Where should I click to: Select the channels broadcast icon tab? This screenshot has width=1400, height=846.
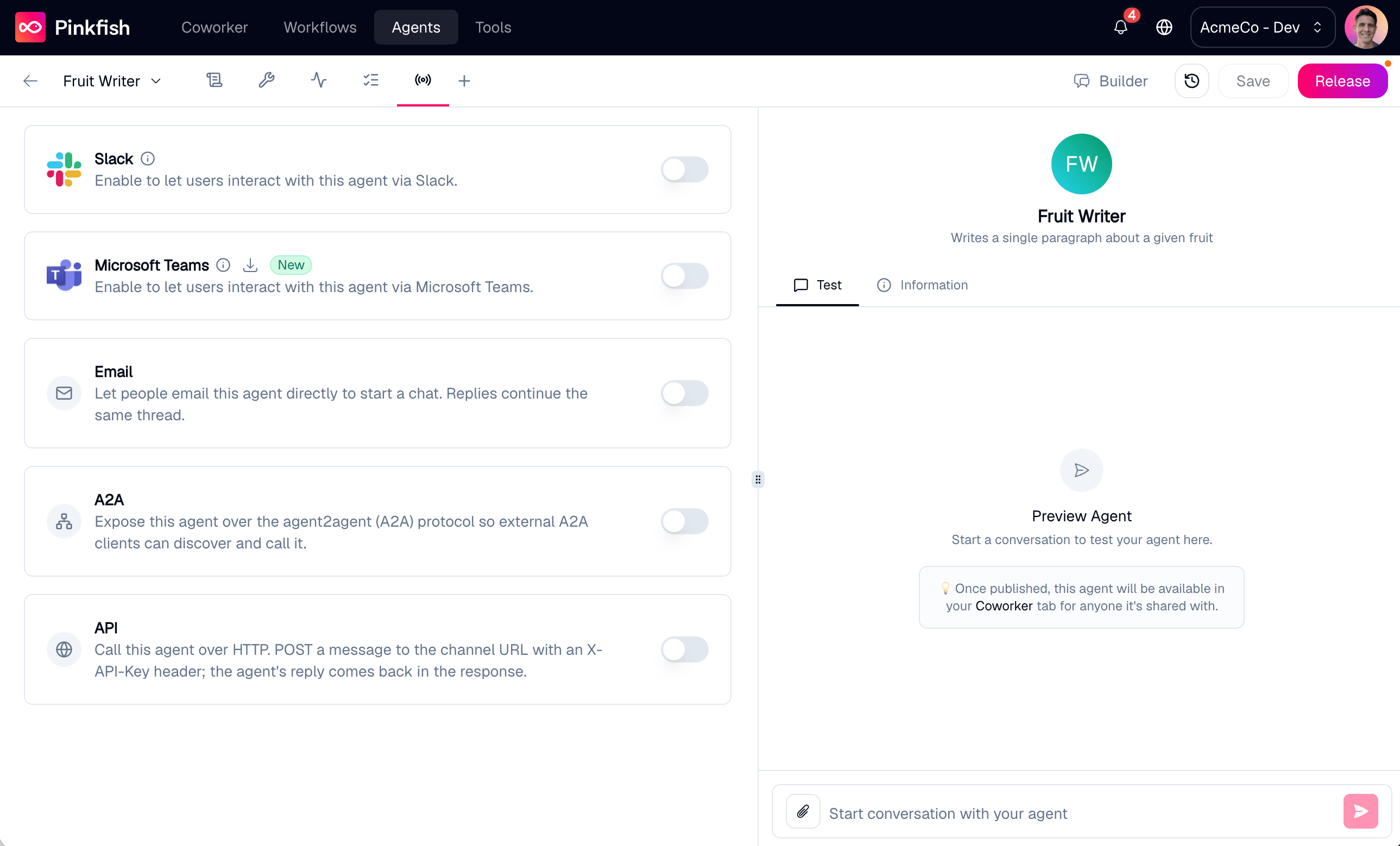pos(422,80)
